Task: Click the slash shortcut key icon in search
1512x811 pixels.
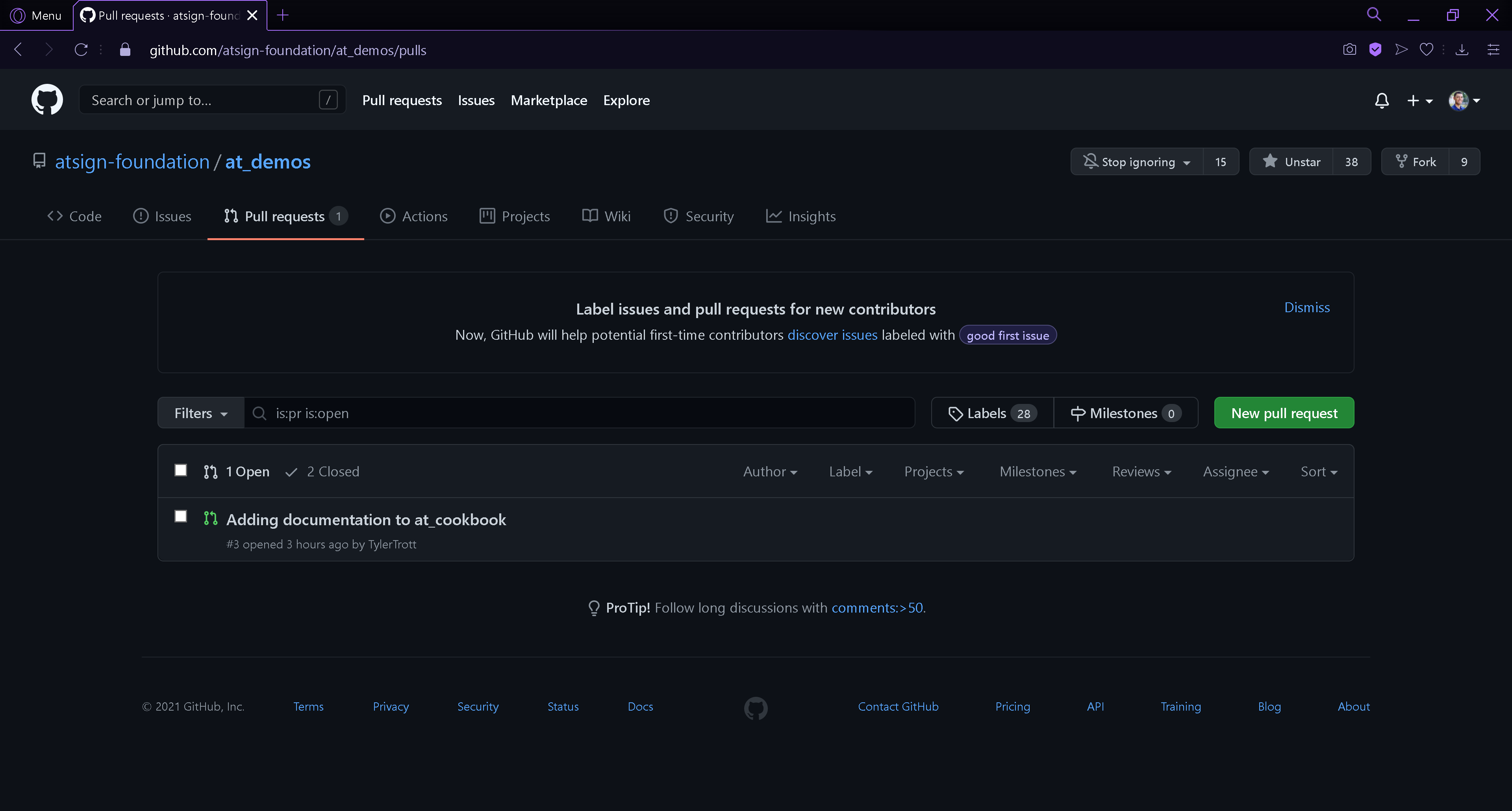Action: pos(328,100)
